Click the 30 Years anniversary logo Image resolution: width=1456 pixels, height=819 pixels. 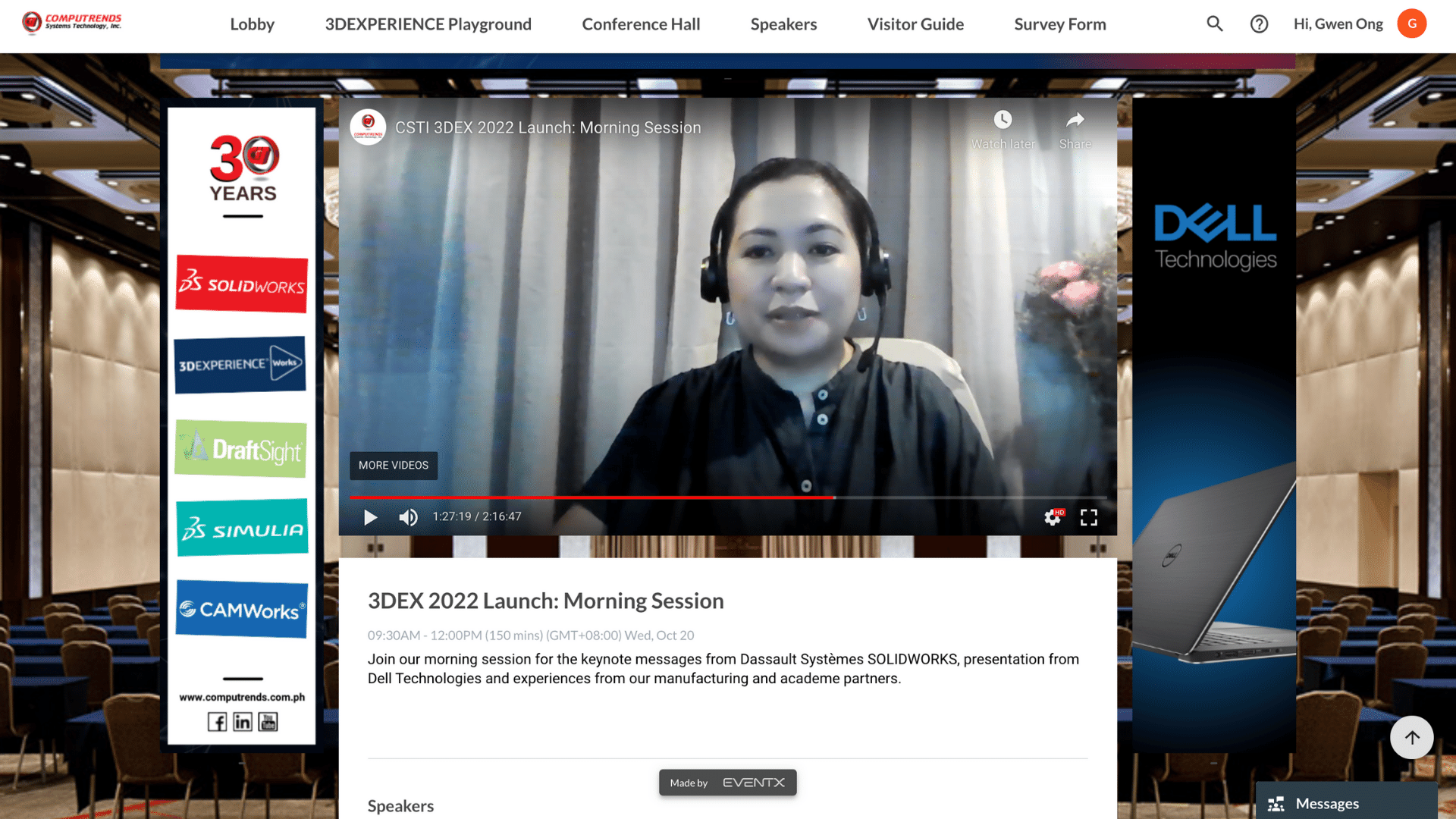pos(243,169)
